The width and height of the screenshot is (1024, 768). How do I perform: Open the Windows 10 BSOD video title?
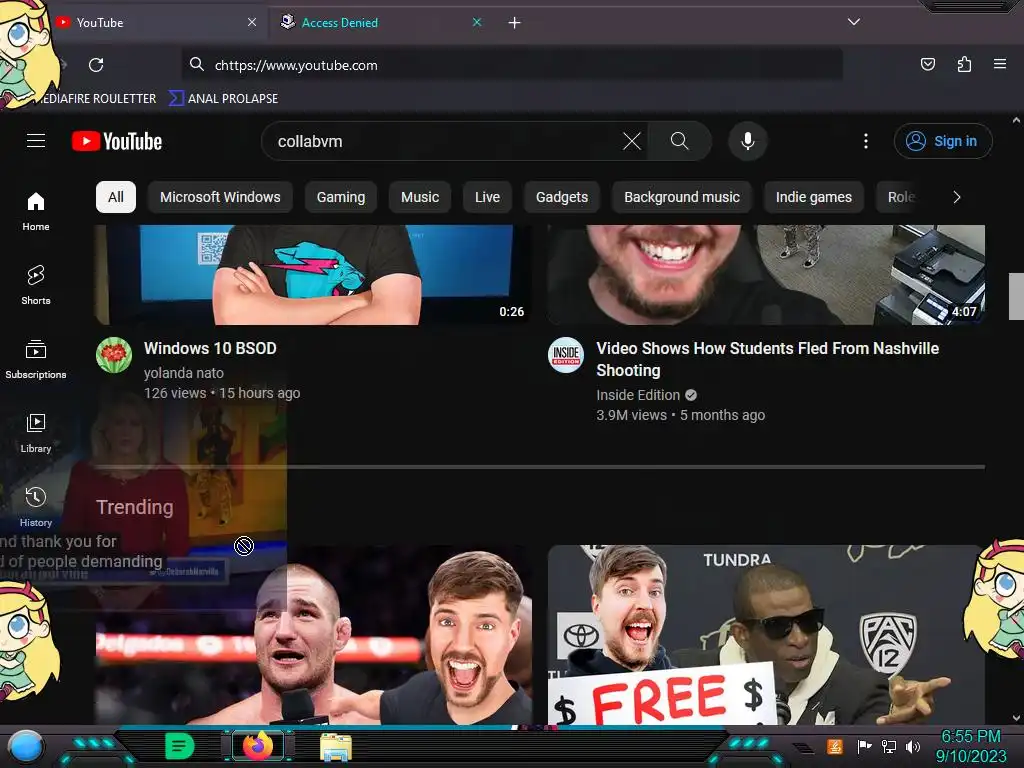tap(210, 348)
